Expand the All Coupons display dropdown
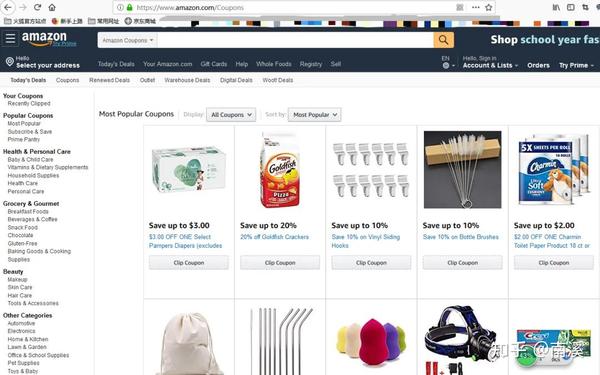Screen dimensions: 600x375 click(231, 114)
